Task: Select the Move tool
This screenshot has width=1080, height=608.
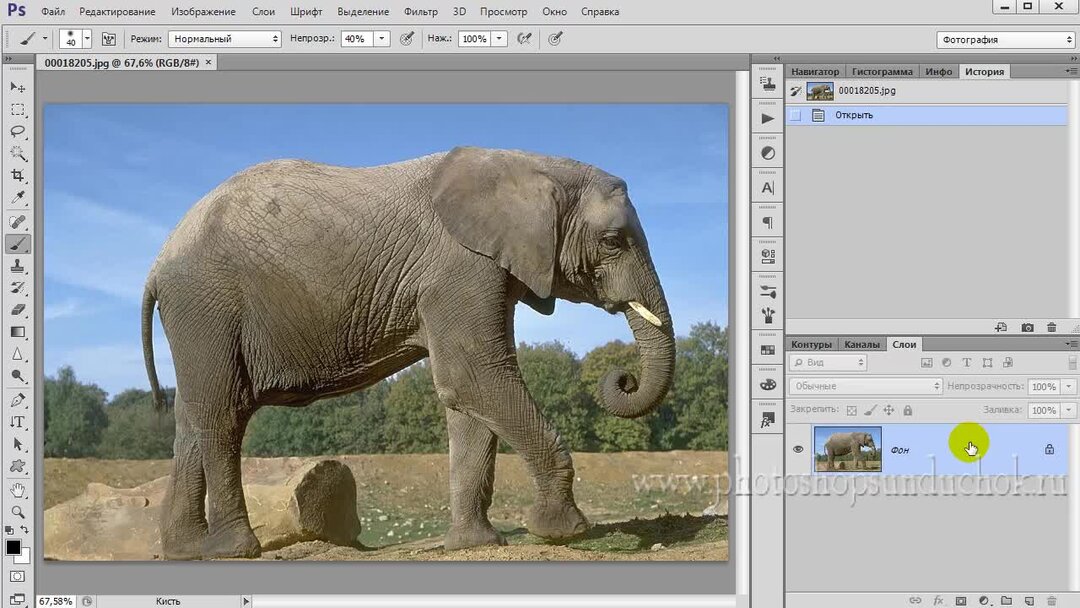Action: click(18, 87)
